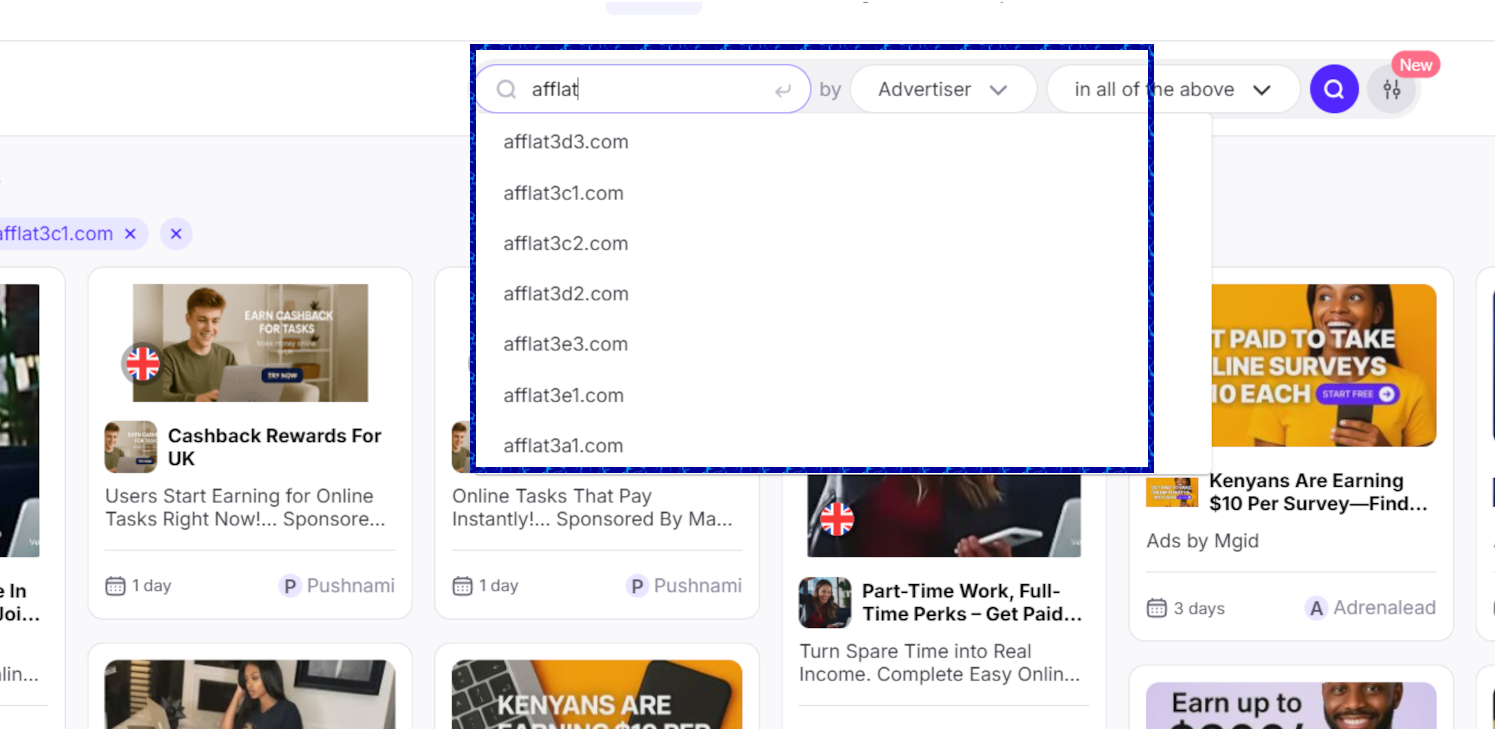
Task: Click 'Online Tasks That Pay Instantly' description
Action: coord(592,508)
